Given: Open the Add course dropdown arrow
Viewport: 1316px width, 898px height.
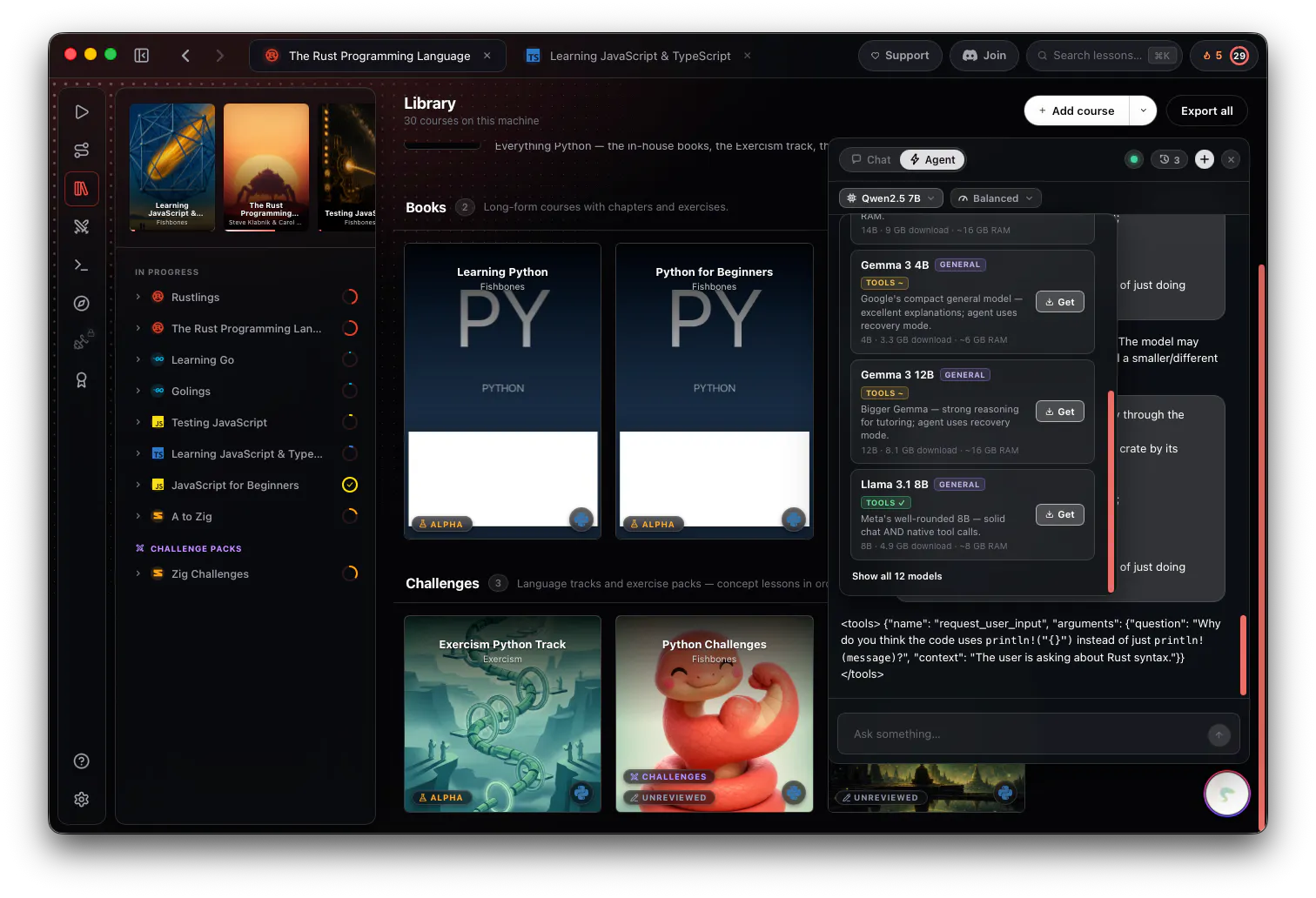Looking at the screenshot, I should tap(1143, 111).
